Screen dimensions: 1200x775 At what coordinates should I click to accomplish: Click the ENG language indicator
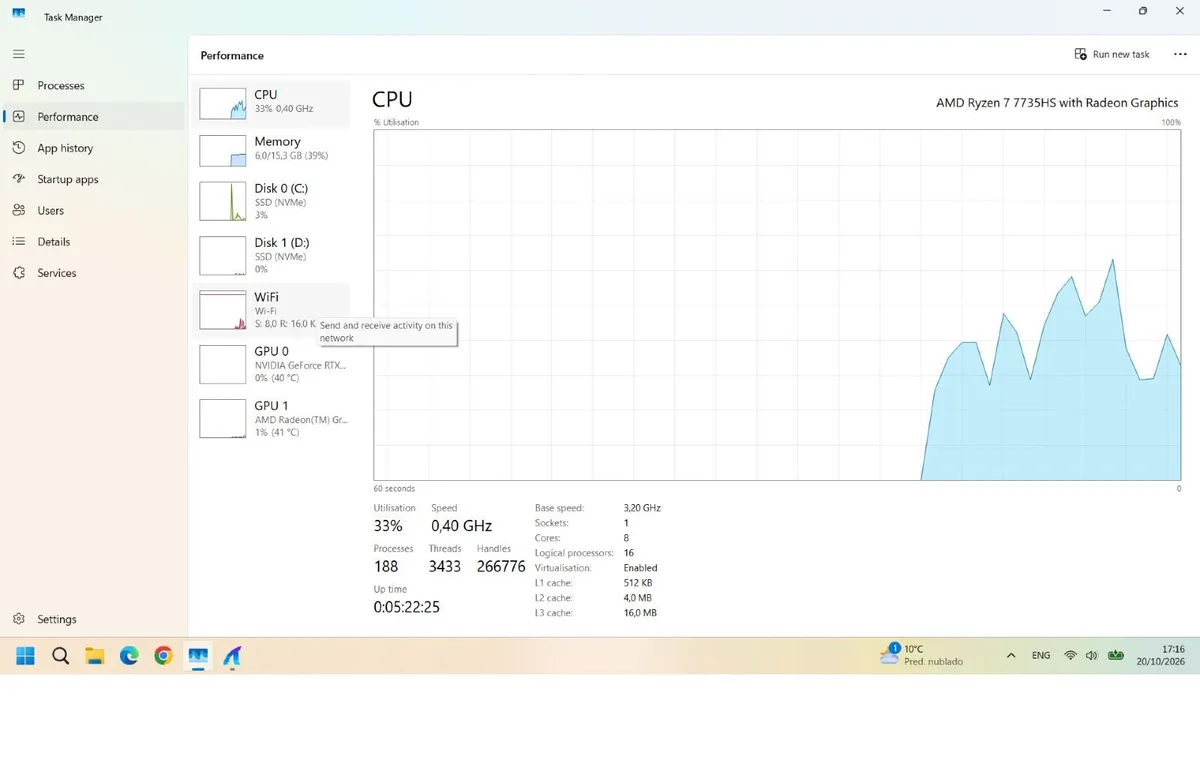click(1041, 656)
